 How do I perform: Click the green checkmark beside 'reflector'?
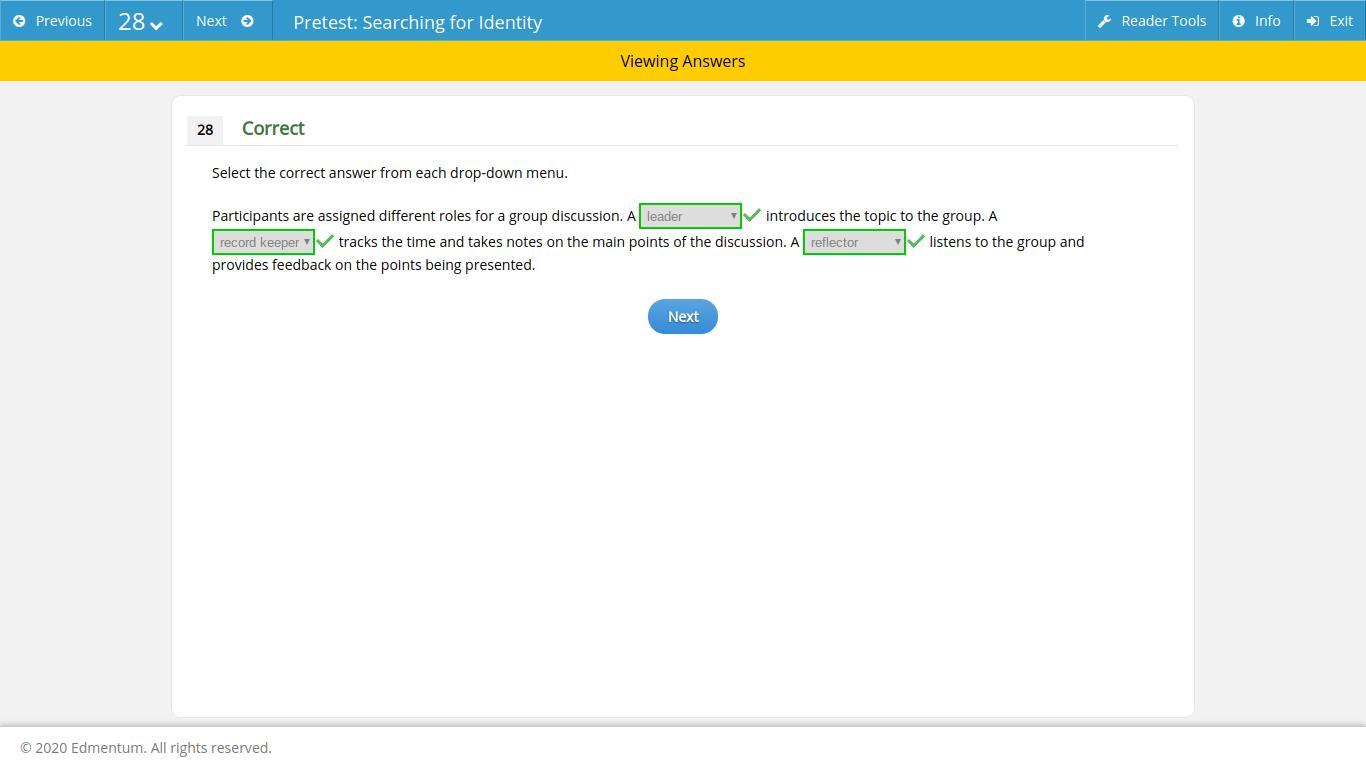(916, 241)
